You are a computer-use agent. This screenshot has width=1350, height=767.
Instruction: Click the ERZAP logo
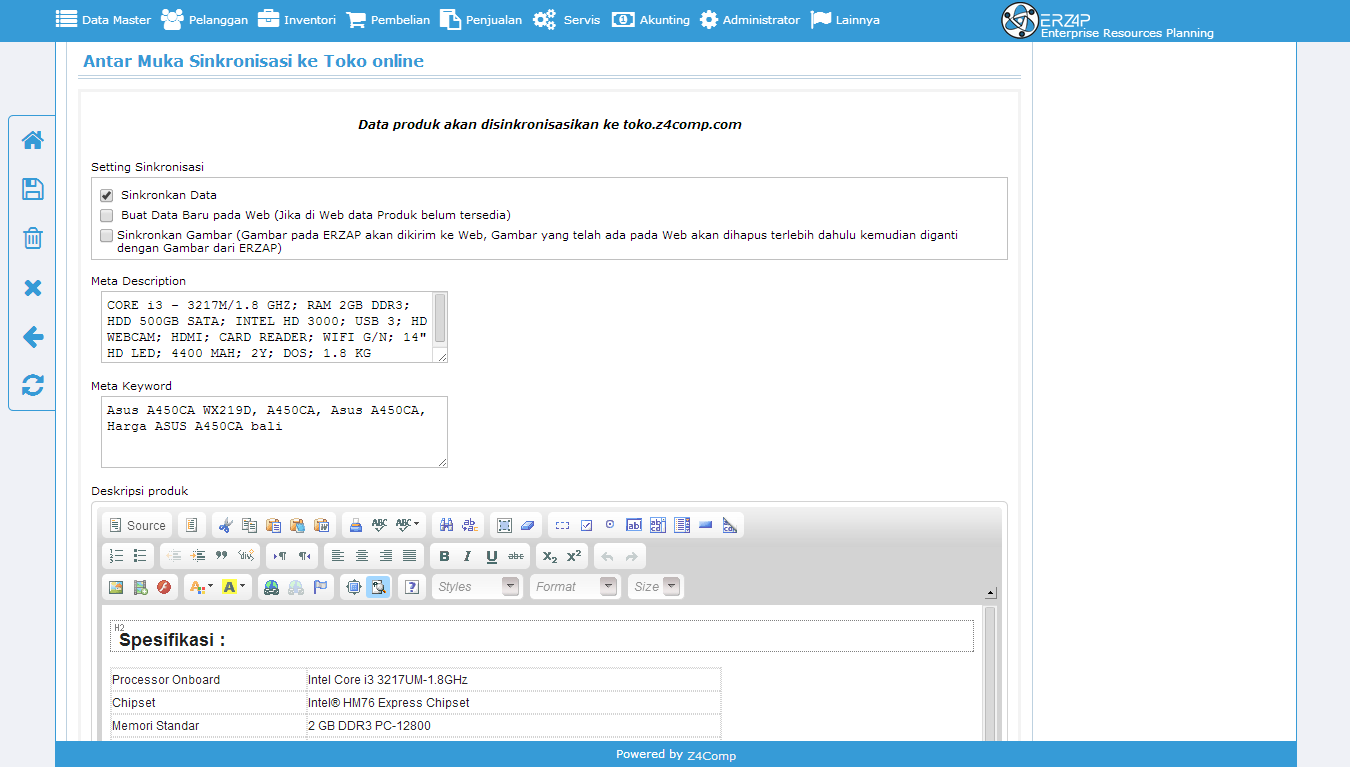(1107, 21)
